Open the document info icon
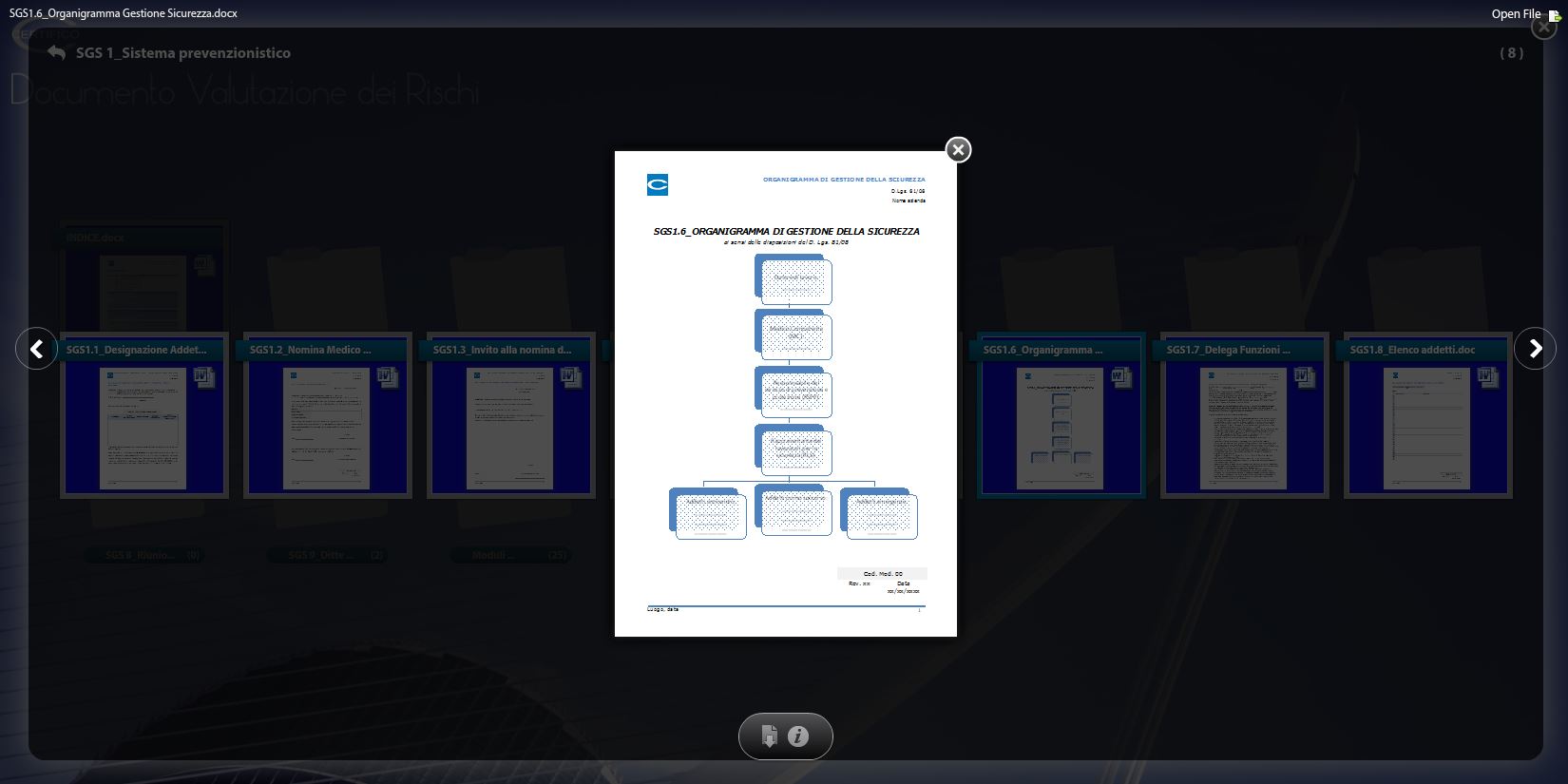1568x784 pixels. (x=799, y=736)
